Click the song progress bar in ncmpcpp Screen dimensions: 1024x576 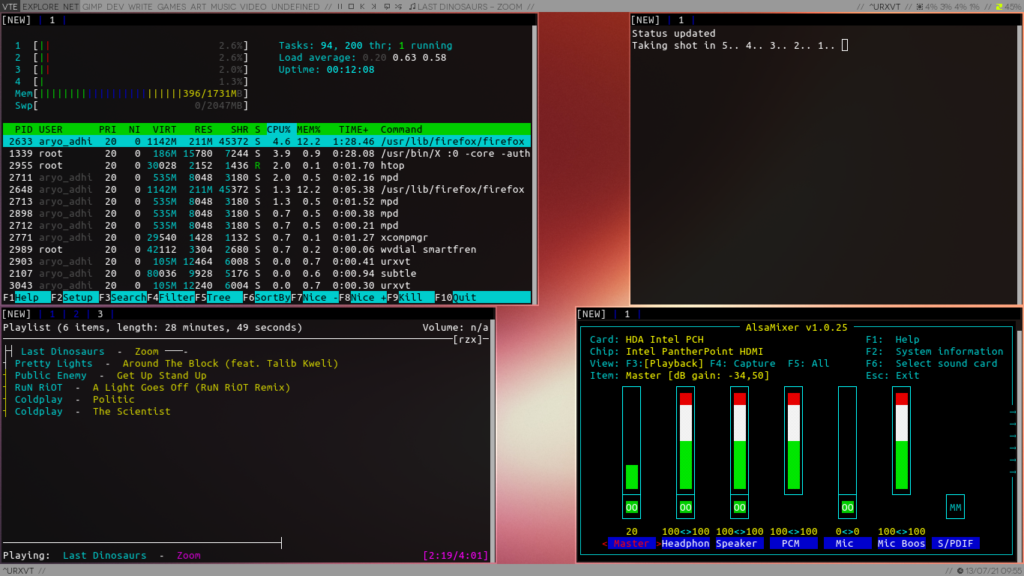[142, 543]
